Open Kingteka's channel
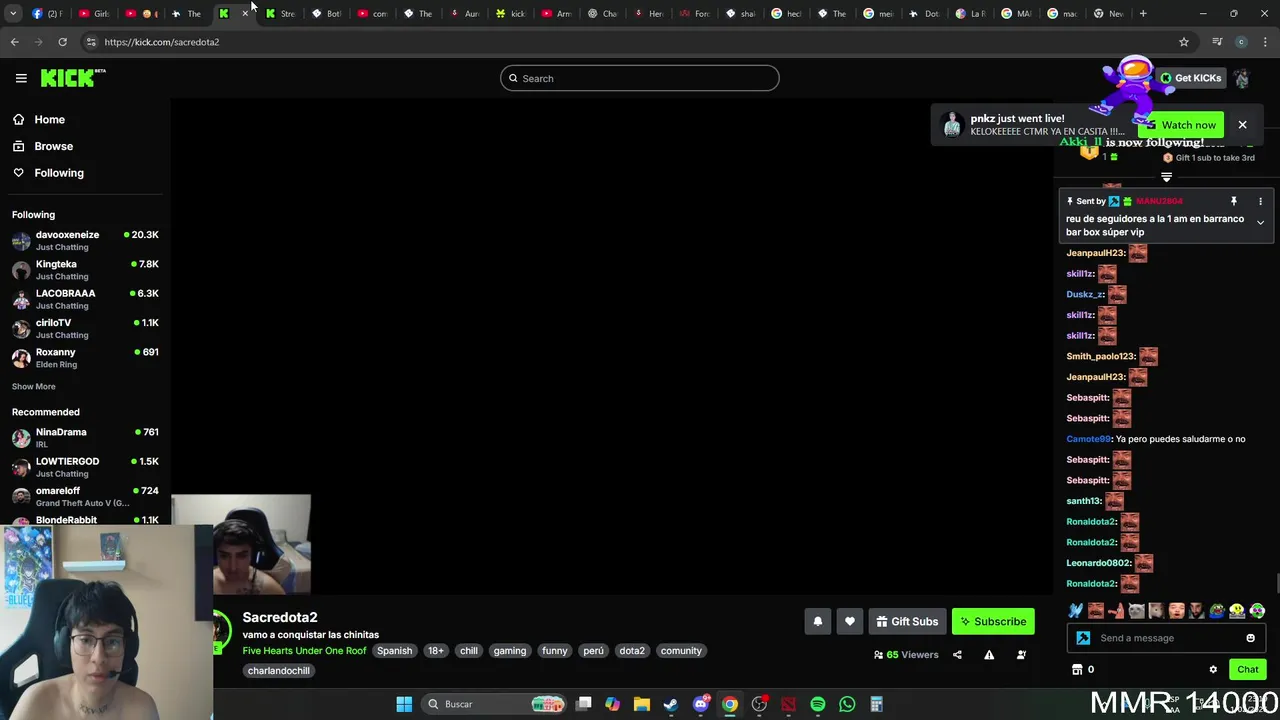This screenshot has width=1280, height=720. pyautogui.click(x=85, y=270)
